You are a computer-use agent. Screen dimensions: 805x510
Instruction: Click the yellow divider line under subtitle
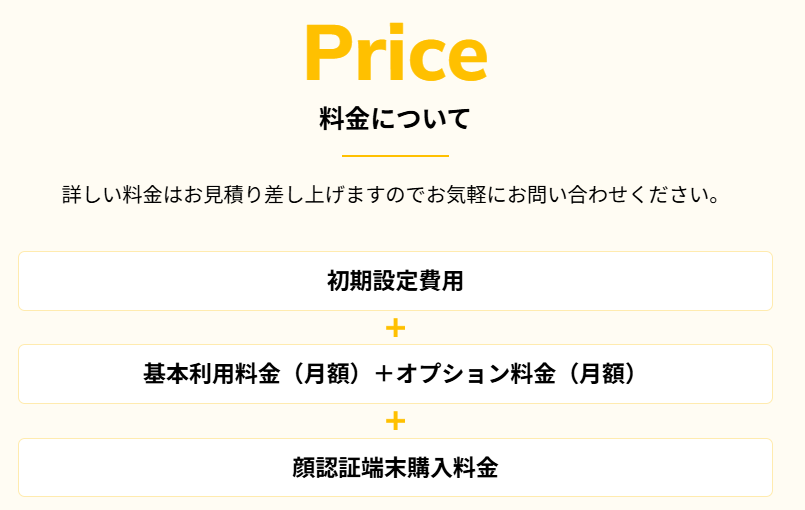point(395,156)
